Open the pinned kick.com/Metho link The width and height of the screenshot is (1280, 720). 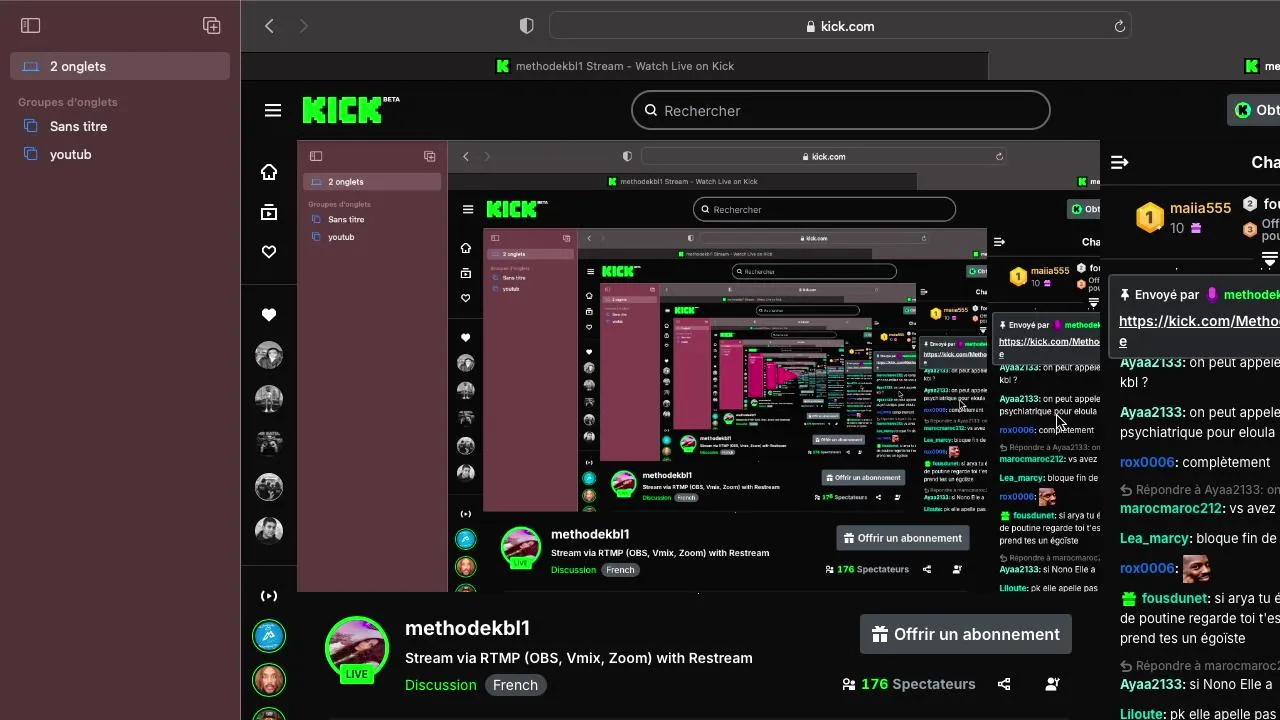click(x=1198, y=321)
